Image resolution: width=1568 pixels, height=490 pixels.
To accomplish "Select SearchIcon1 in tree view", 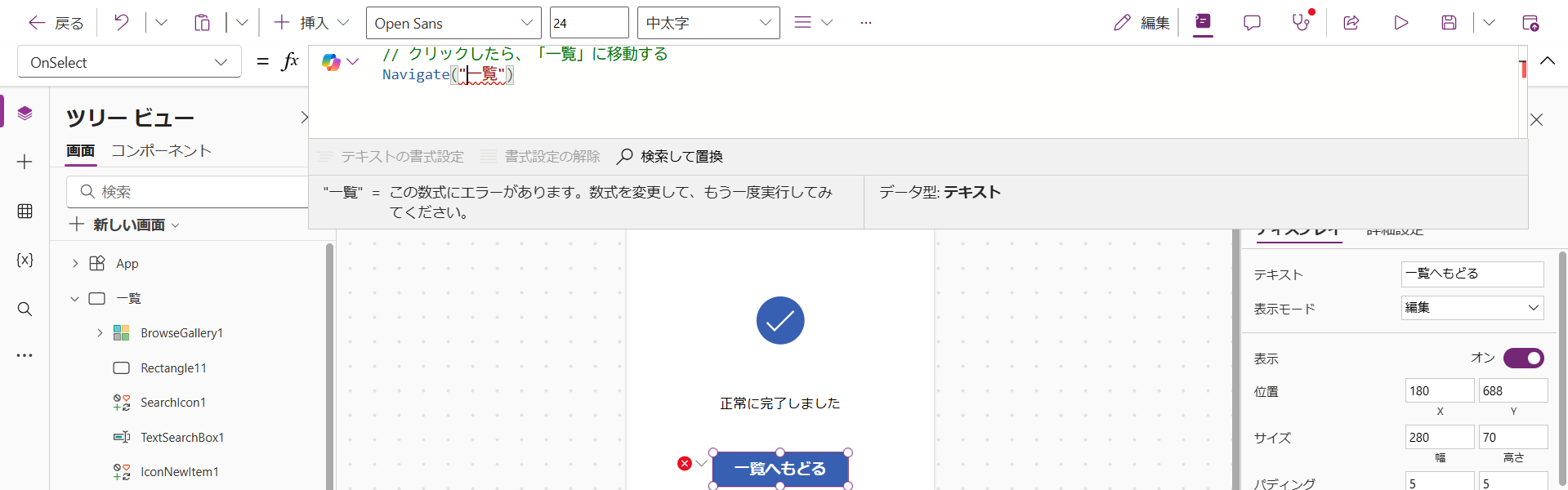I will [x=172, y=403].
